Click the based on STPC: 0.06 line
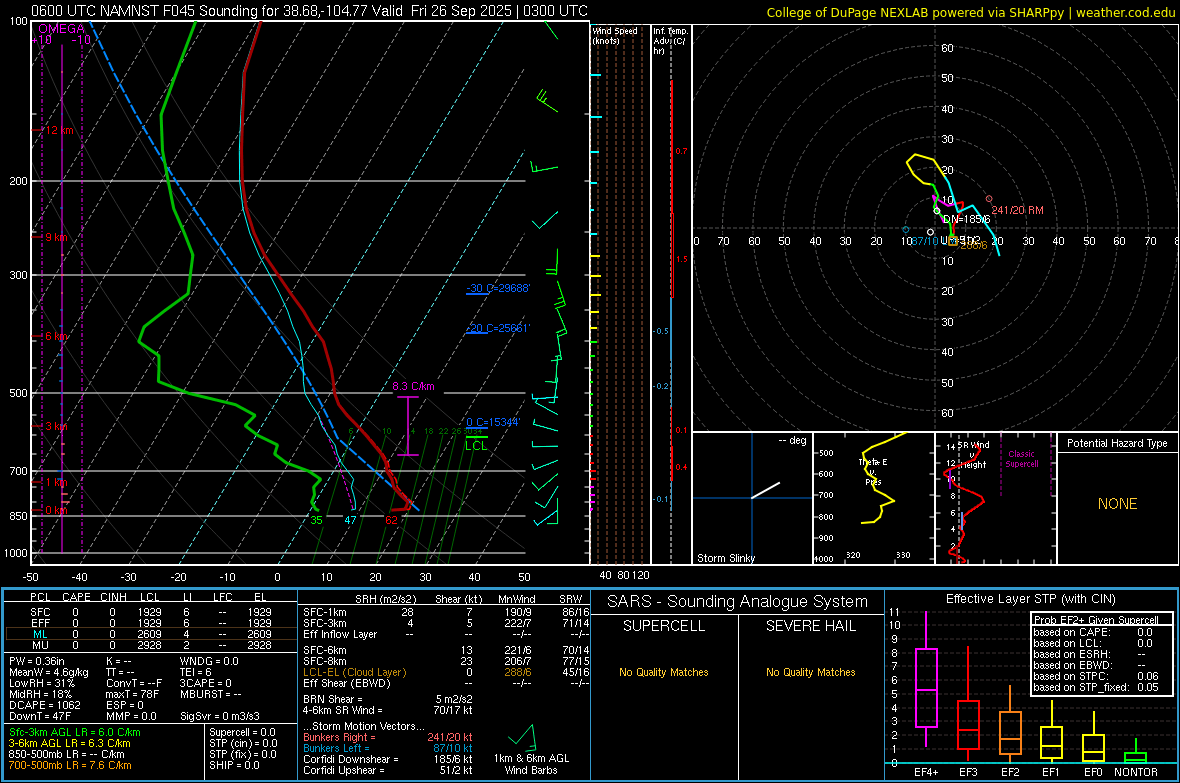The width and height of the screenshot is (1180, 783). pyautogui.click(x=1096, y=676)
